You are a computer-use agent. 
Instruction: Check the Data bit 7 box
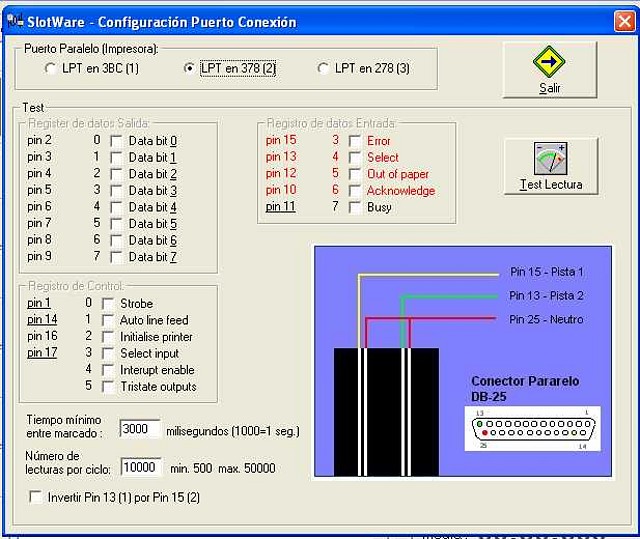[116, 257]
